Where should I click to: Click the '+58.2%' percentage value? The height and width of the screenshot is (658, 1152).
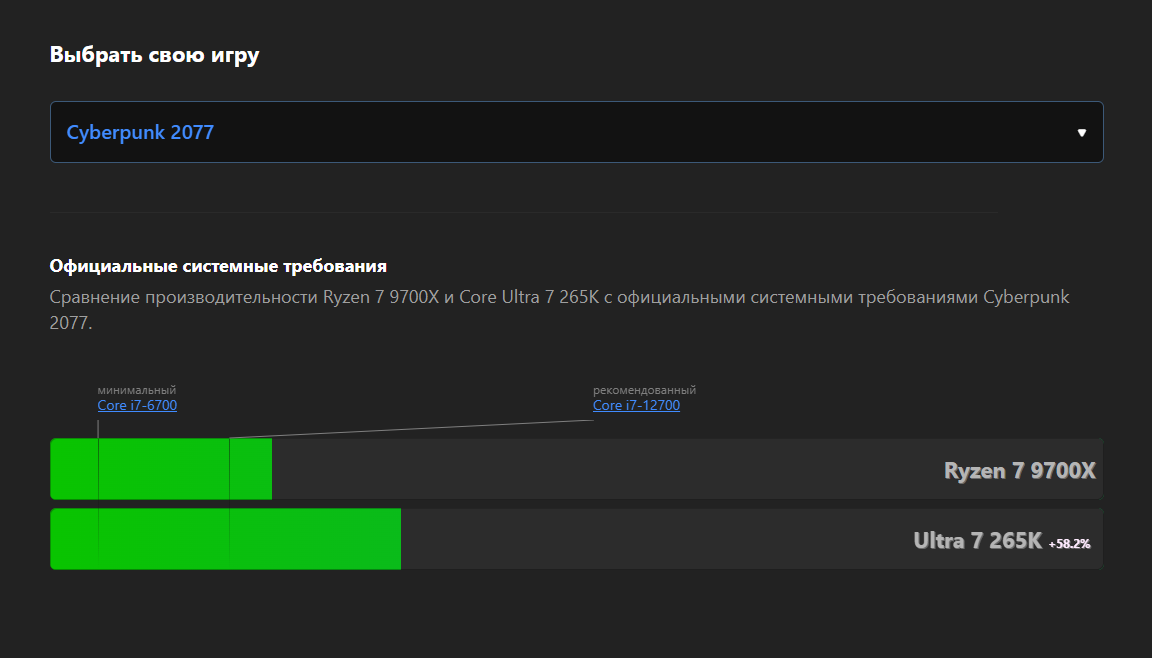click(x=1070, y=544)
